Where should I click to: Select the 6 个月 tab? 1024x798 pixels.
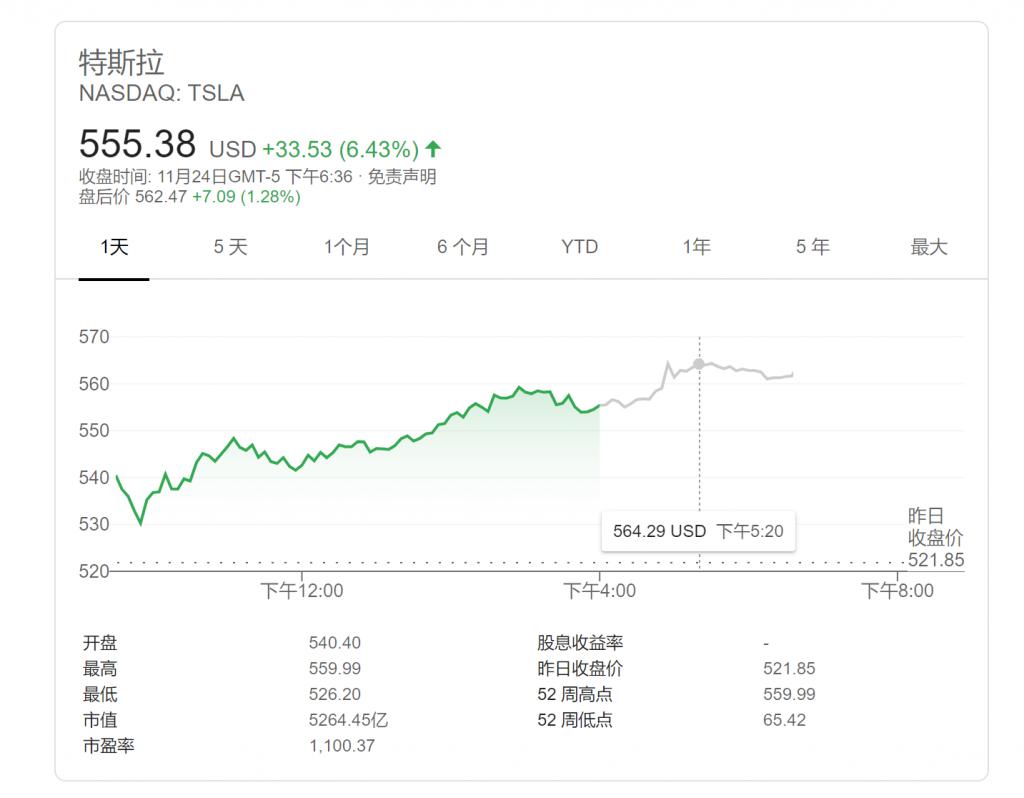(463, 247)
